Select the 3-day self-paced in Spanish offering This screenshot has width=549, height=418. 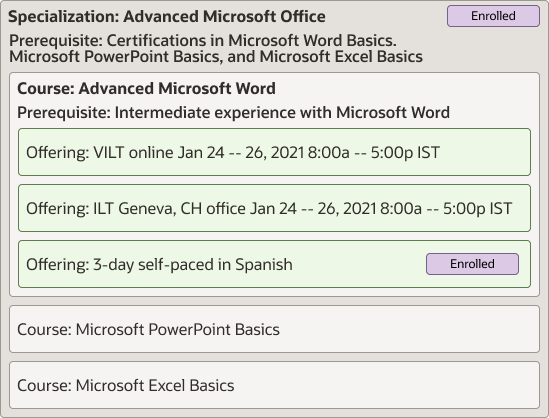pyautogui.click(x=274, y=264)
